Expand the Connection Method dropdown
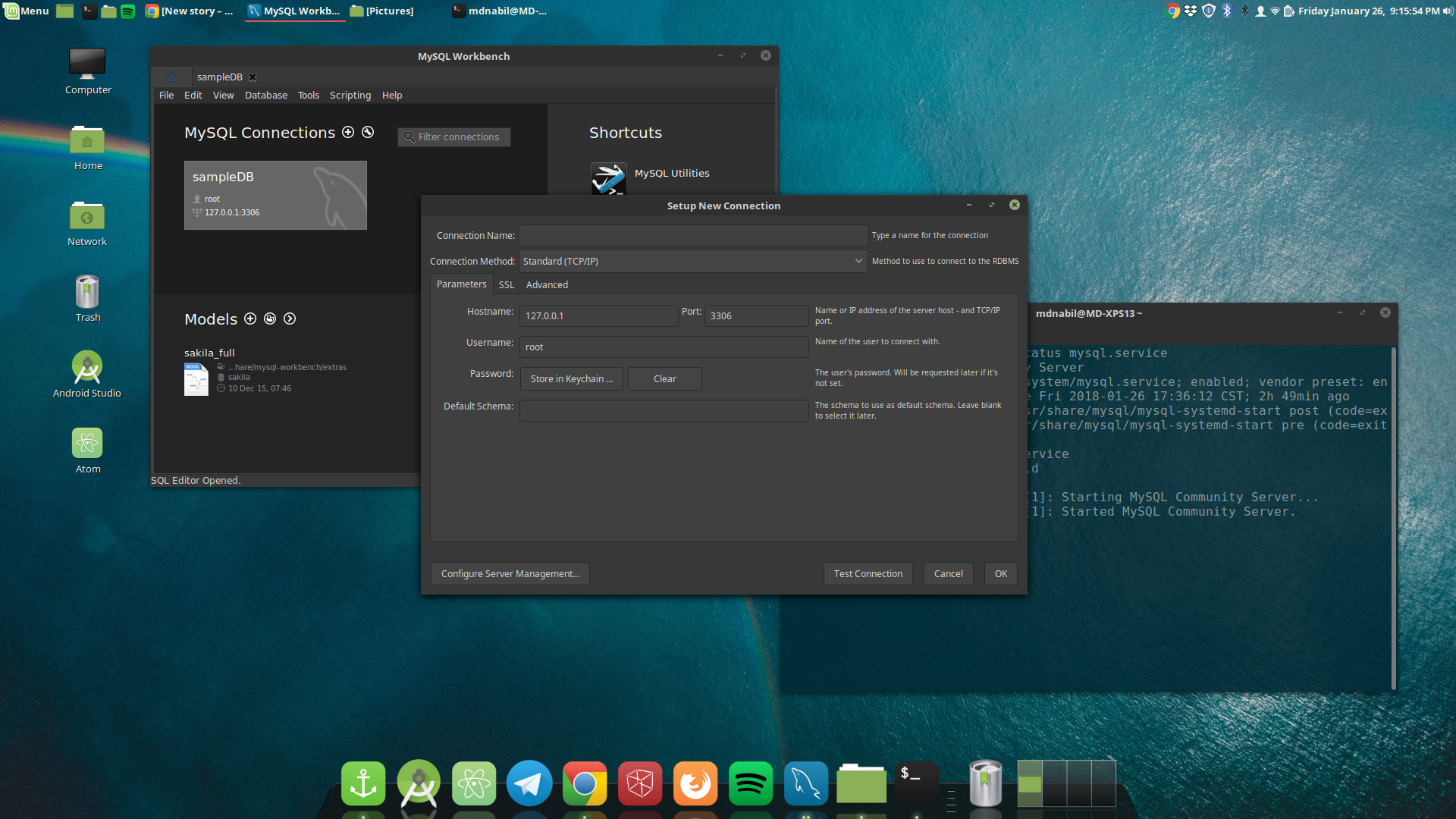1456x819 pixels. point(693,261)
